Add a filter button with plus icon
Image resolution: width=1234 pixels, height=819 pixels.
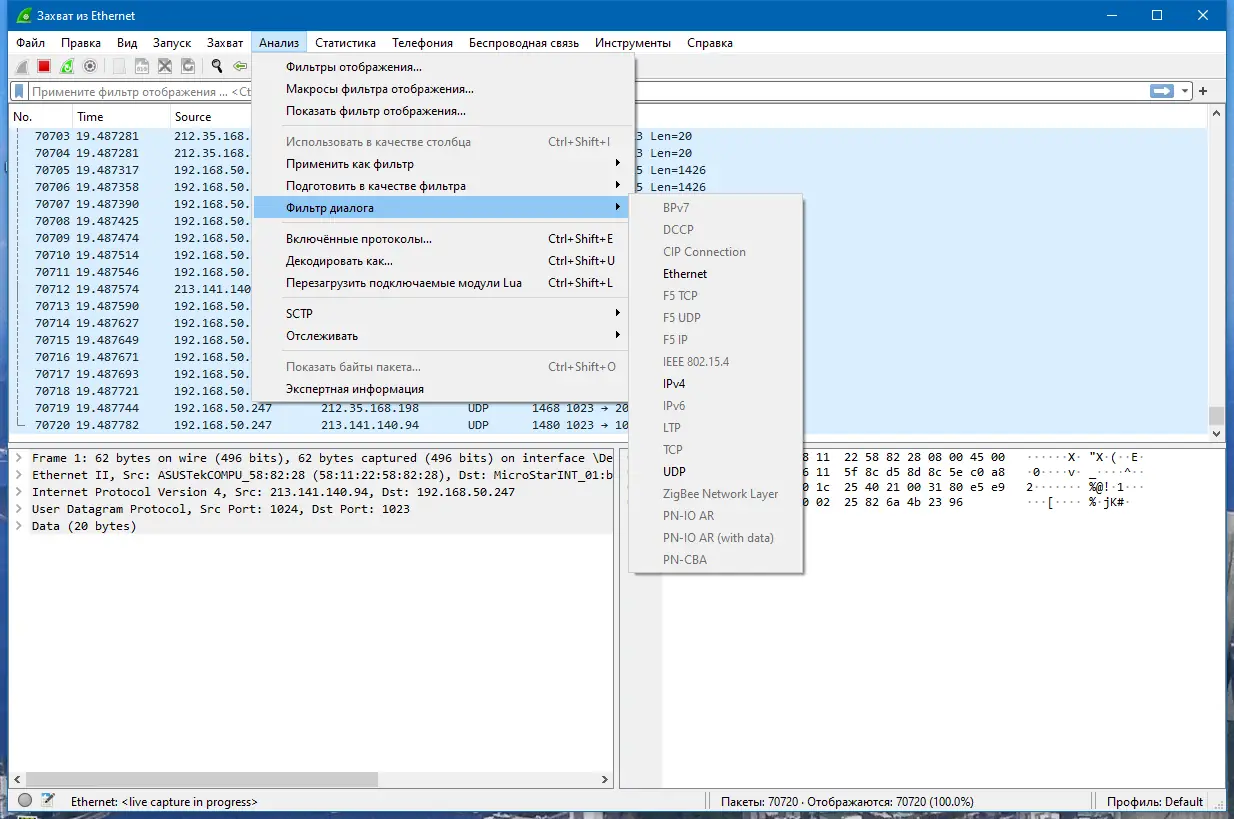click(x=1203, y=91)
